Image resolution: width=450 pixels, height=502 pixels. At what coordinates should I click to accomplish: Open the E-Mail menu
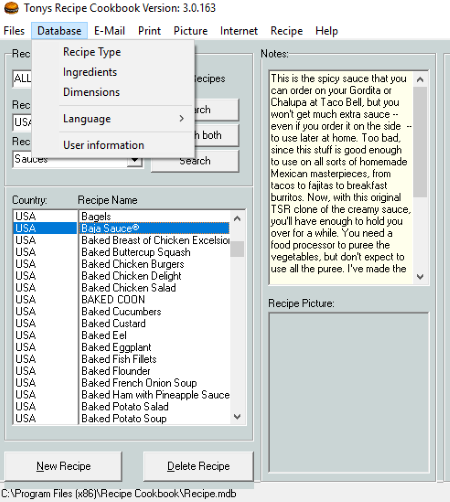(x=109, y=31)
